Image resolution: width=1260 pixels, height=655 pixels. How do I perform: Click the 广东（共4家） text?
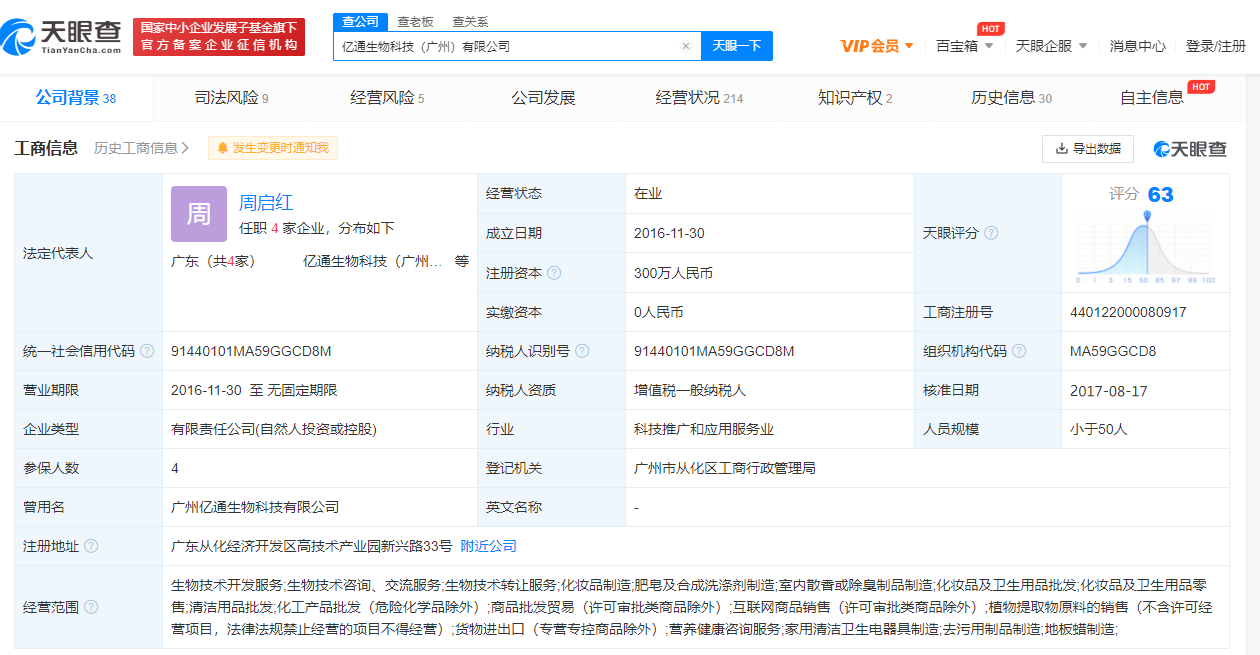214,261
